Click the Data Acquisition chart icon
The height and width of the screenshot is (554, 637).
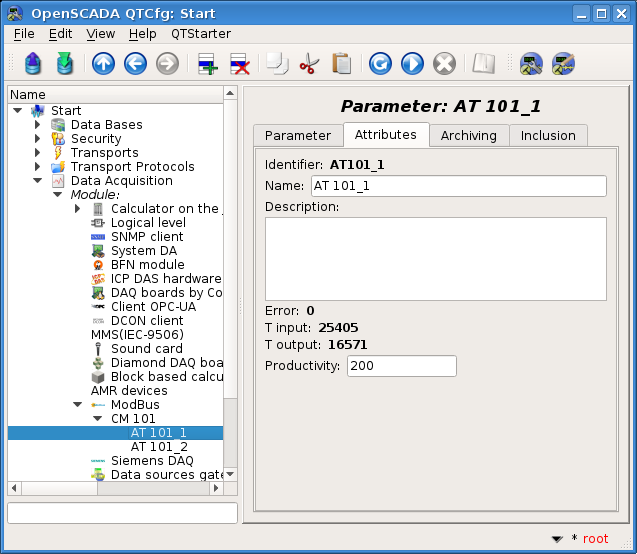(x=58, y=181)
